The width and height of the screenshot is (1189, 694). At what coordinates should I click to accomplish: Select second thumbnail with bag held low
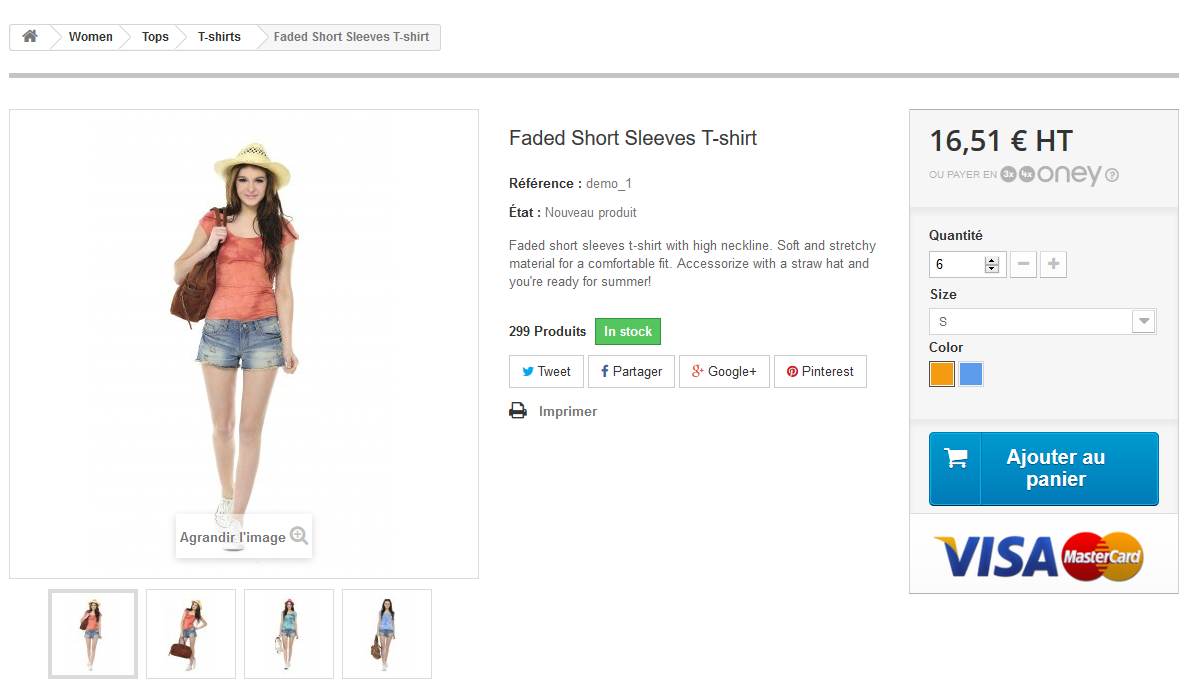pyautogui.click(x=191, y=634)
